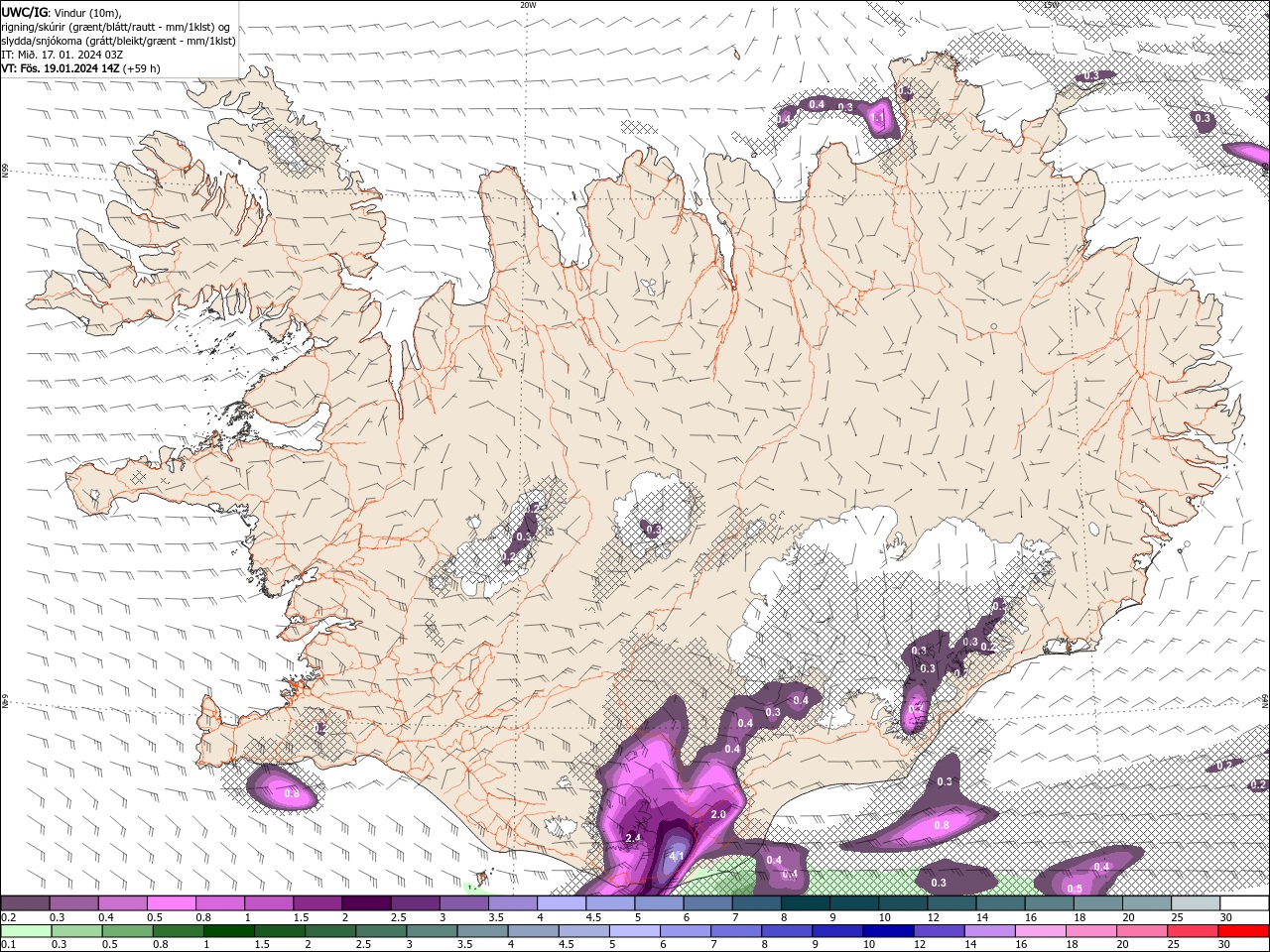Click the '2.4' precipitation value on the map
Viewport: 1270px width, 952px height.
635,838
